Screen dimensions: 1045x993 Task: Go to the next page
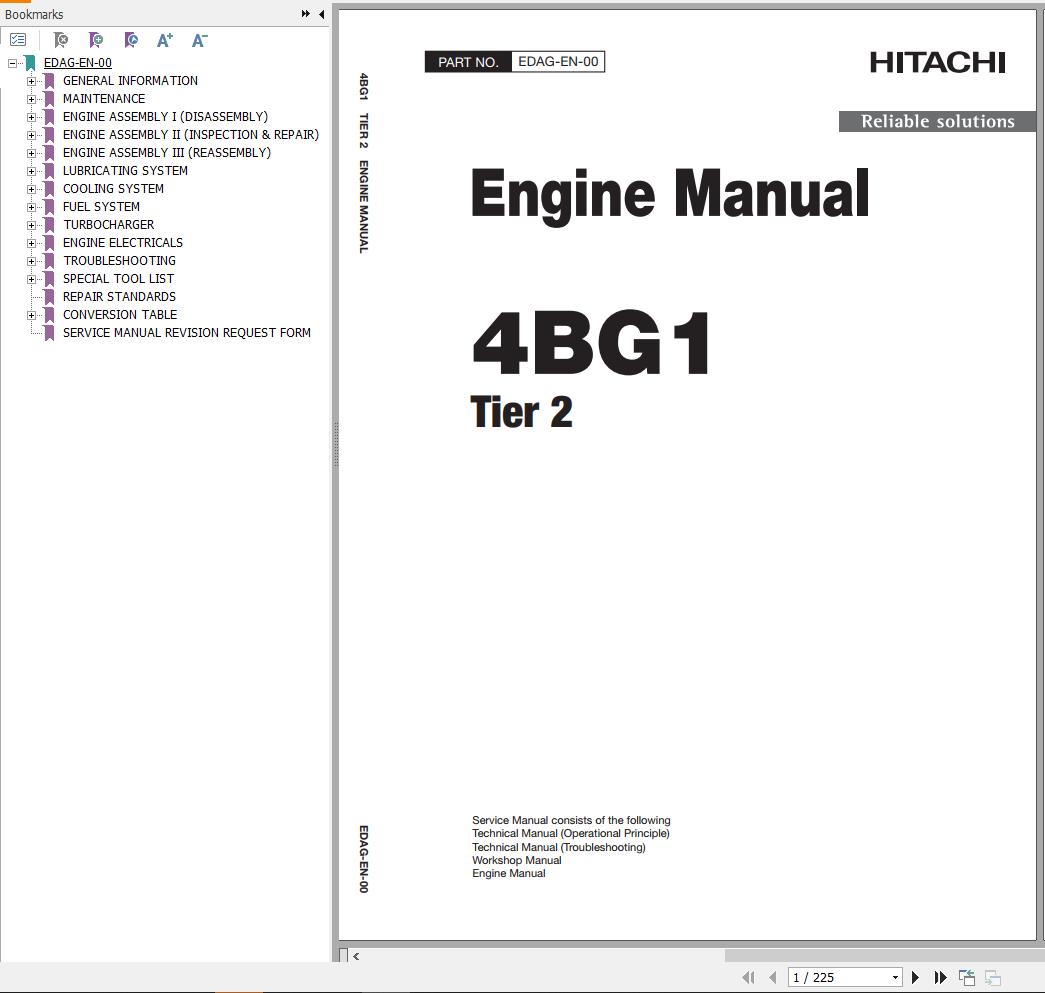coord(916,977)
